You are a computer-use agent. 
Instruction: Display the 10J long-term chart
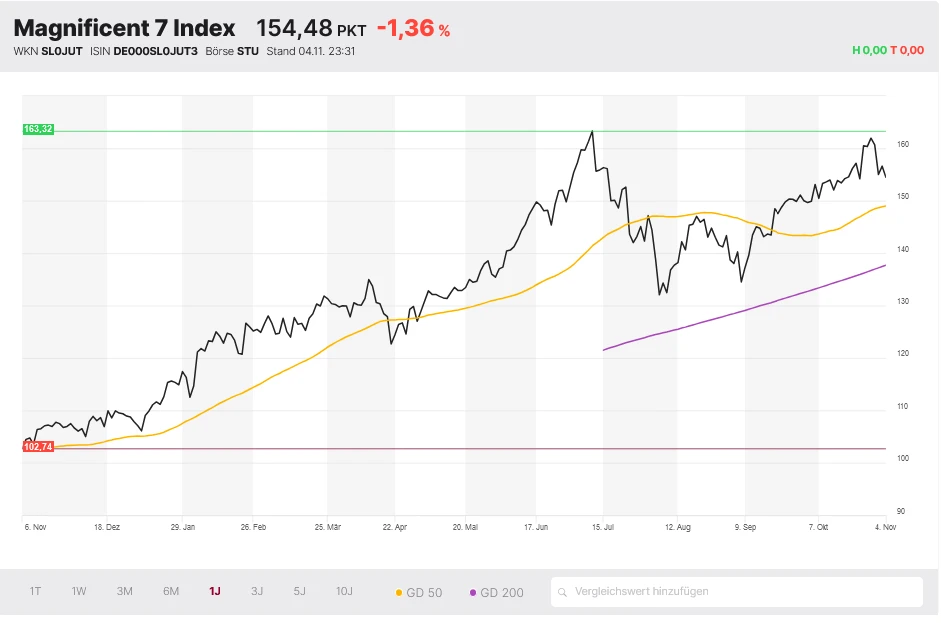click(x=344, y=592)
